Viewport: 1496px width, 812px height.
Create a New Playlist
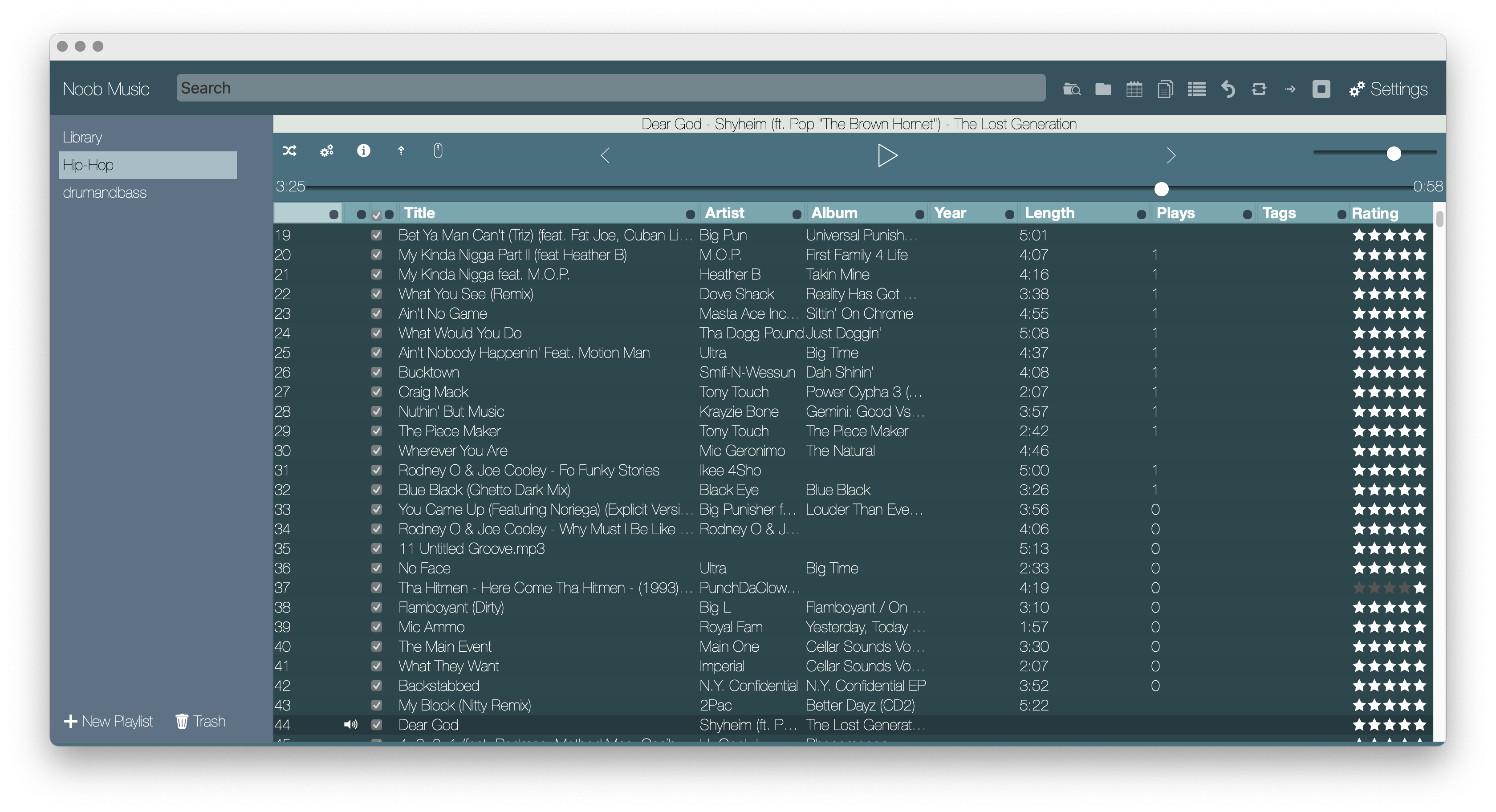[108, 721]
